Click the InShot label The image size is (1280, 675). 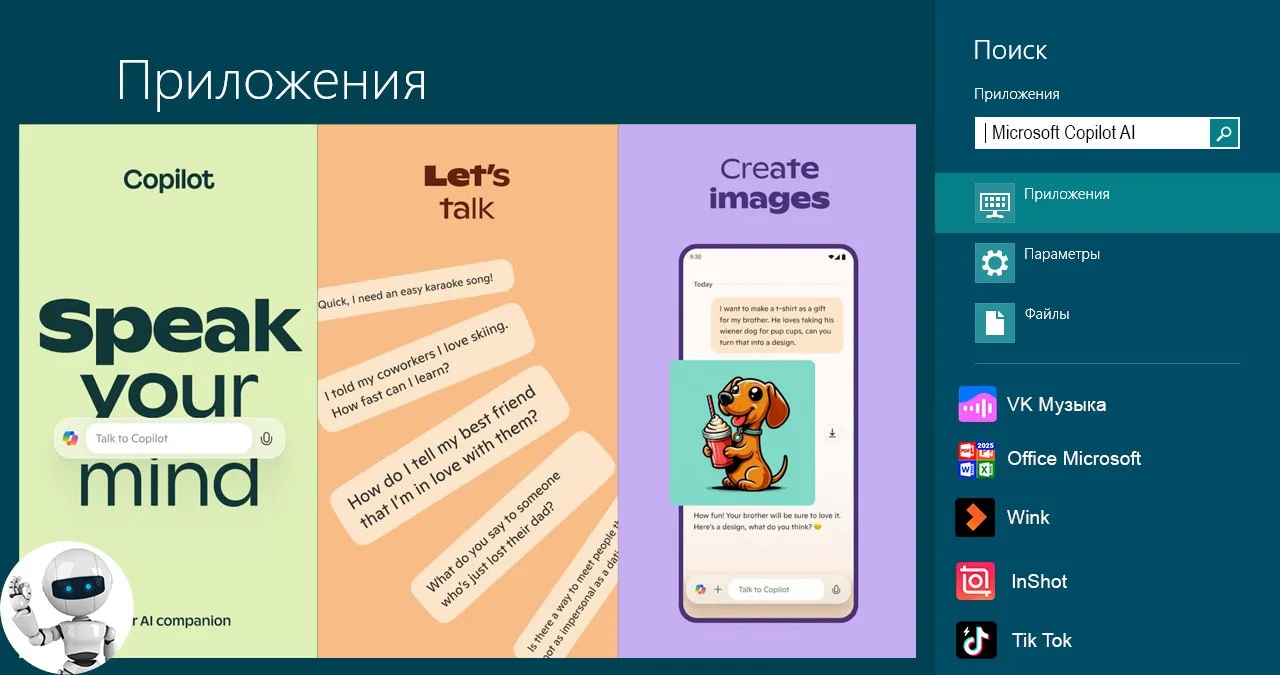coord(1039,581)
